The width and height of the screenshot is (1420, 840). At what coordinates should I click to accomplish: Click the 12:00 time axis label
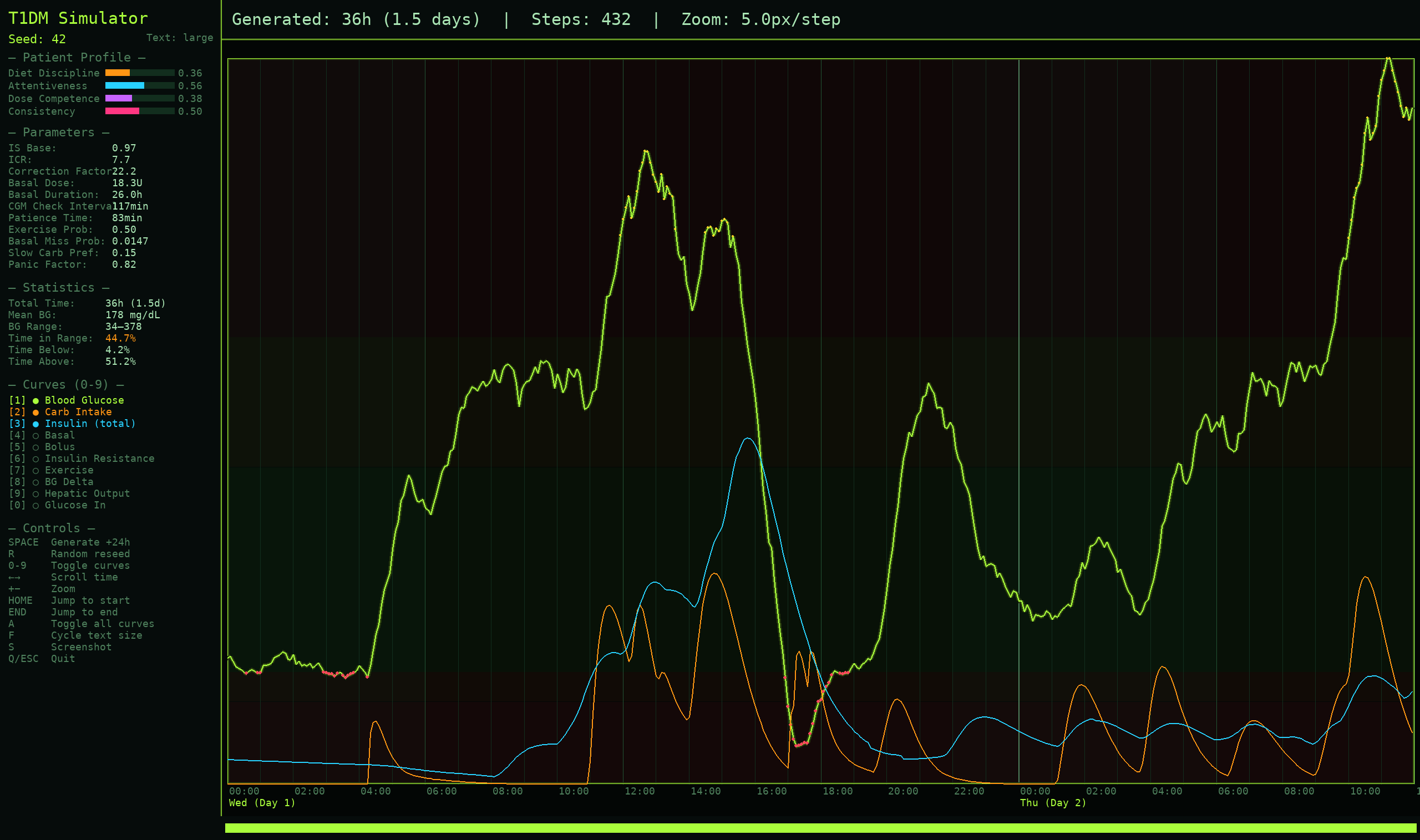coord(640,791)
